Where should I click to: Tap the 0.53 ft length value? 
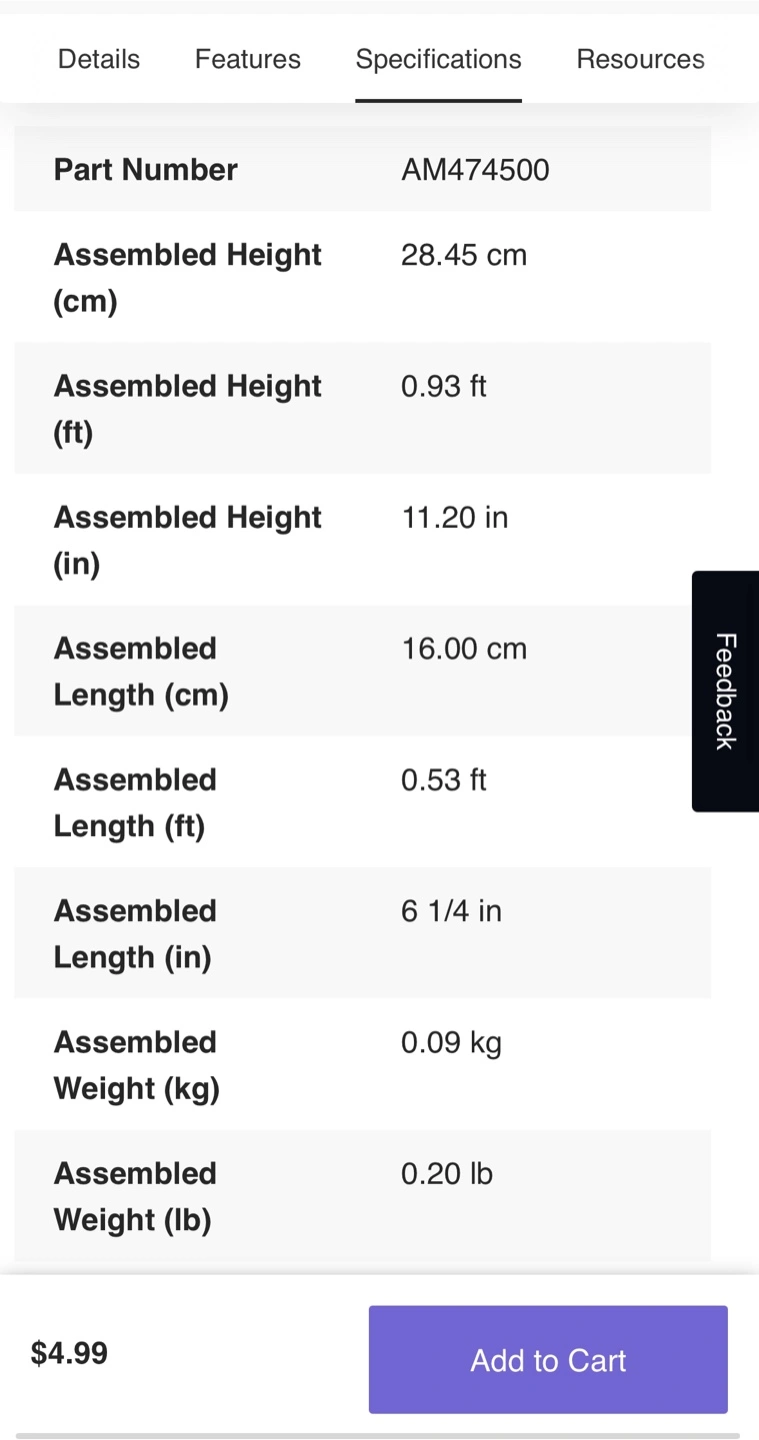click(x=444, y=779)
